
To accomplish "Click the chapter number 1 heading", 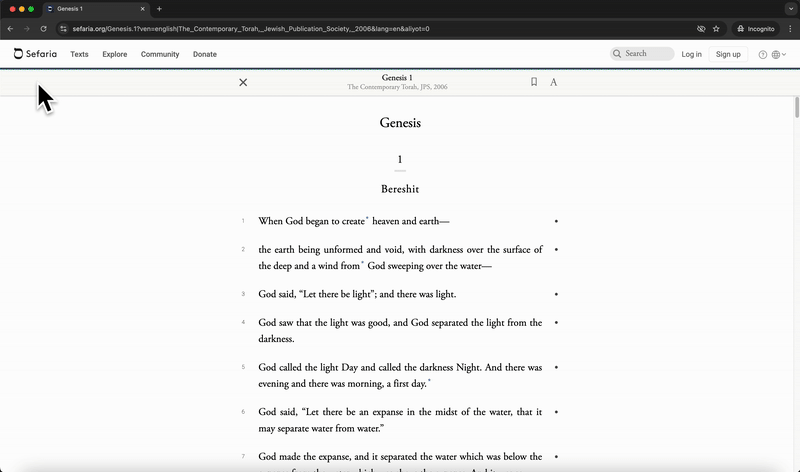I will click(x=400, y=159).
